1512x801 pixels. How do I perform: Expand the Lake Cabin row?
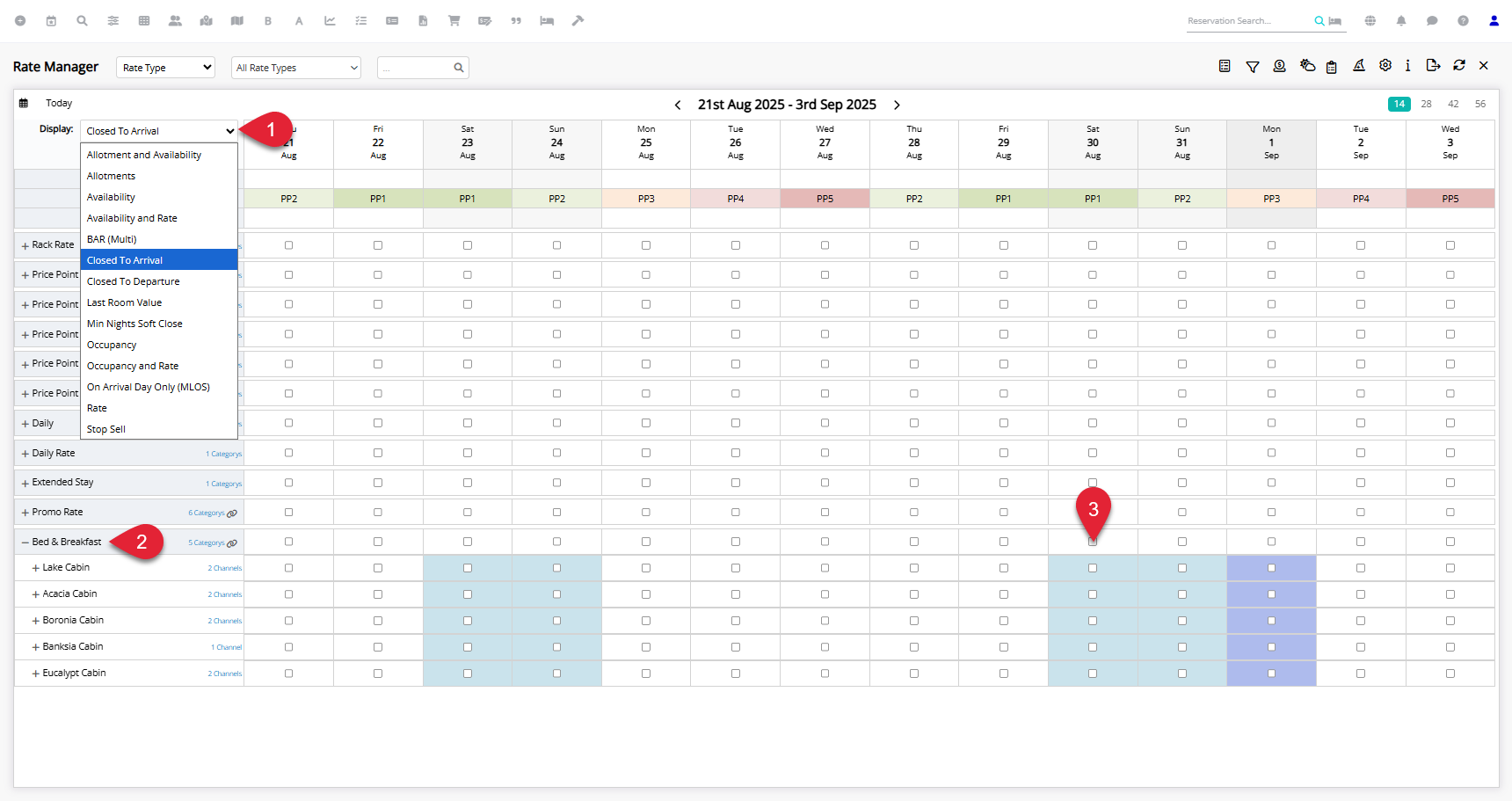pyautogui.click(x=36, y=568)
